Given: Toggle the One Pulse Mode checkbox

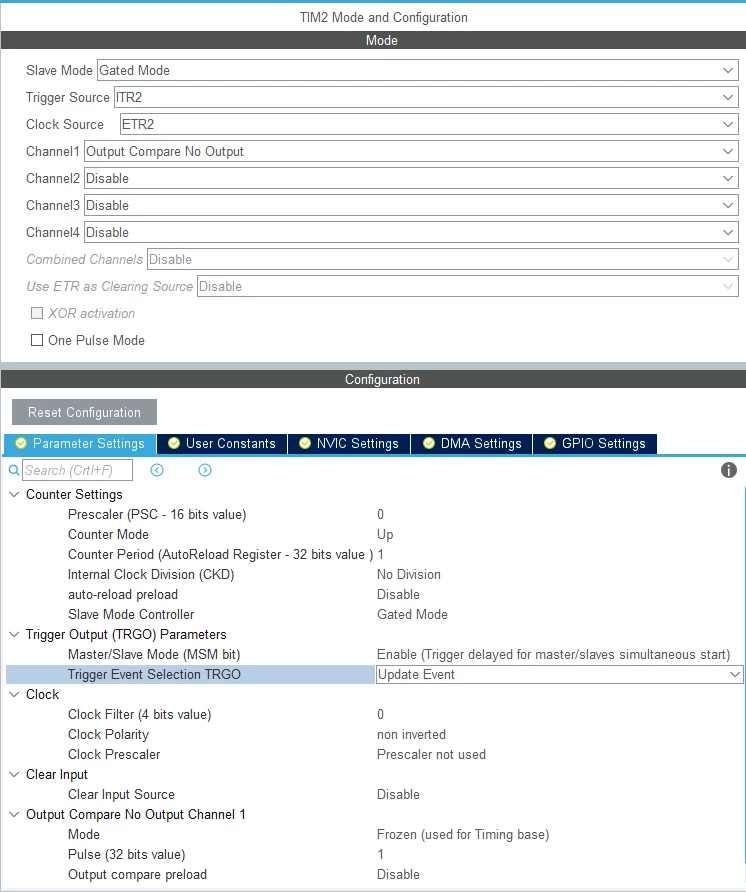Looking at the screenshot, I should point(37,340).
